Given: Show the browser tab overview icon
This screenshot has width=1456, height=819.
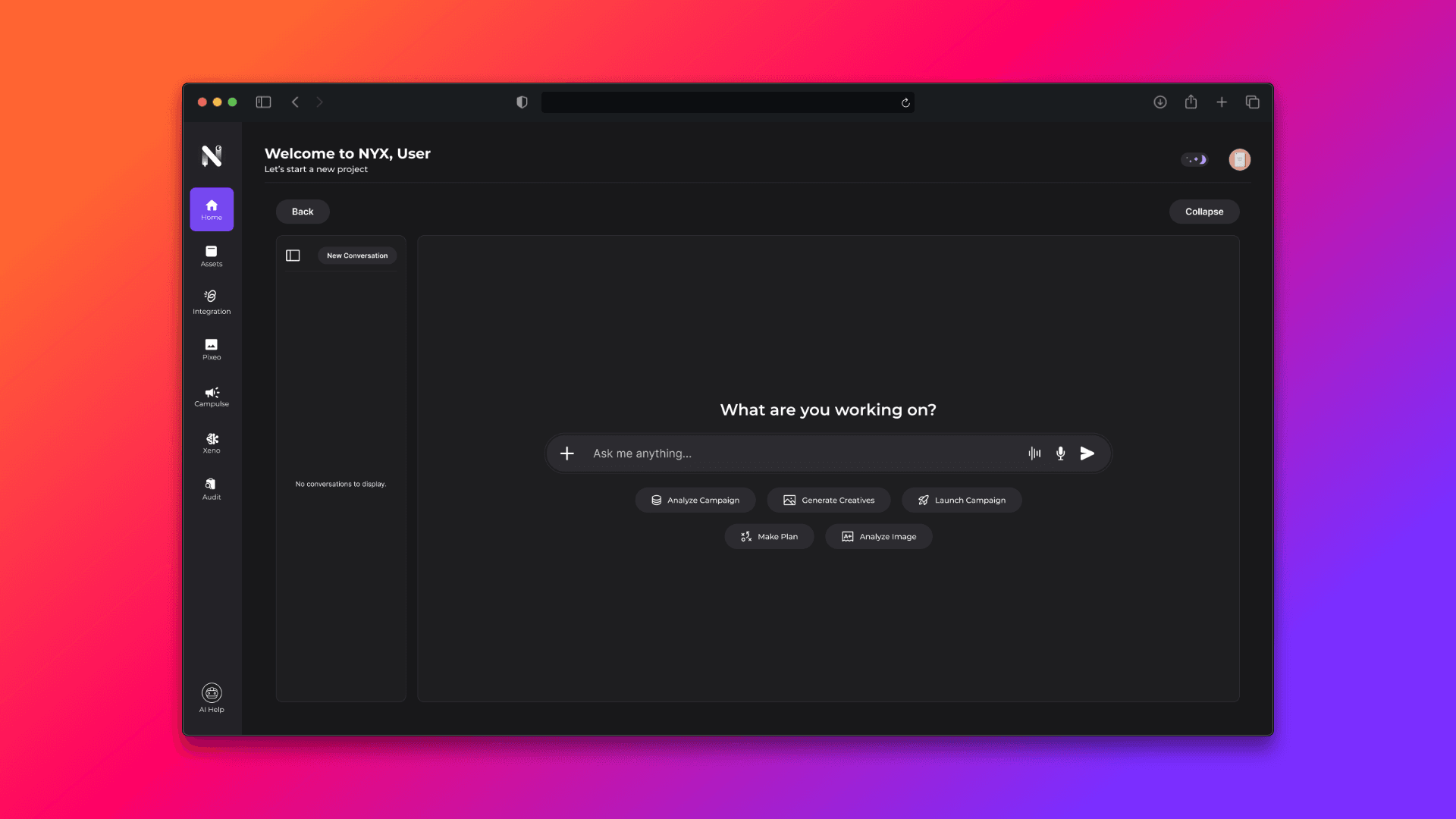Looking at the screenshot, I should 1253,102.
